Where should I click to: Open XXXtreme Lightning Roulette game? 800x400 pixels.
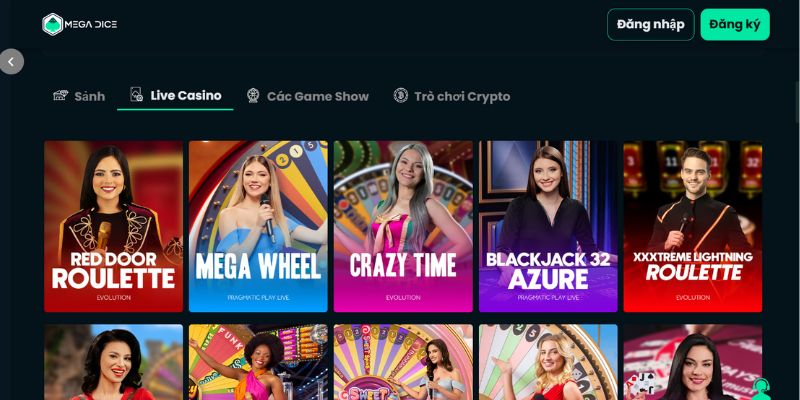click(x=693, y=227)
